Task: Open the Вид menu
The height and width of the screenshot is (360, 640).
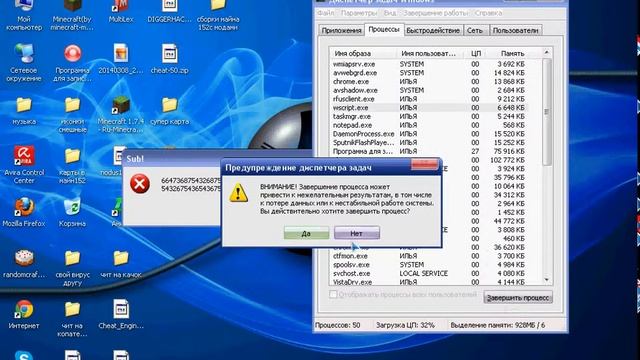Action: coord(389,13)
